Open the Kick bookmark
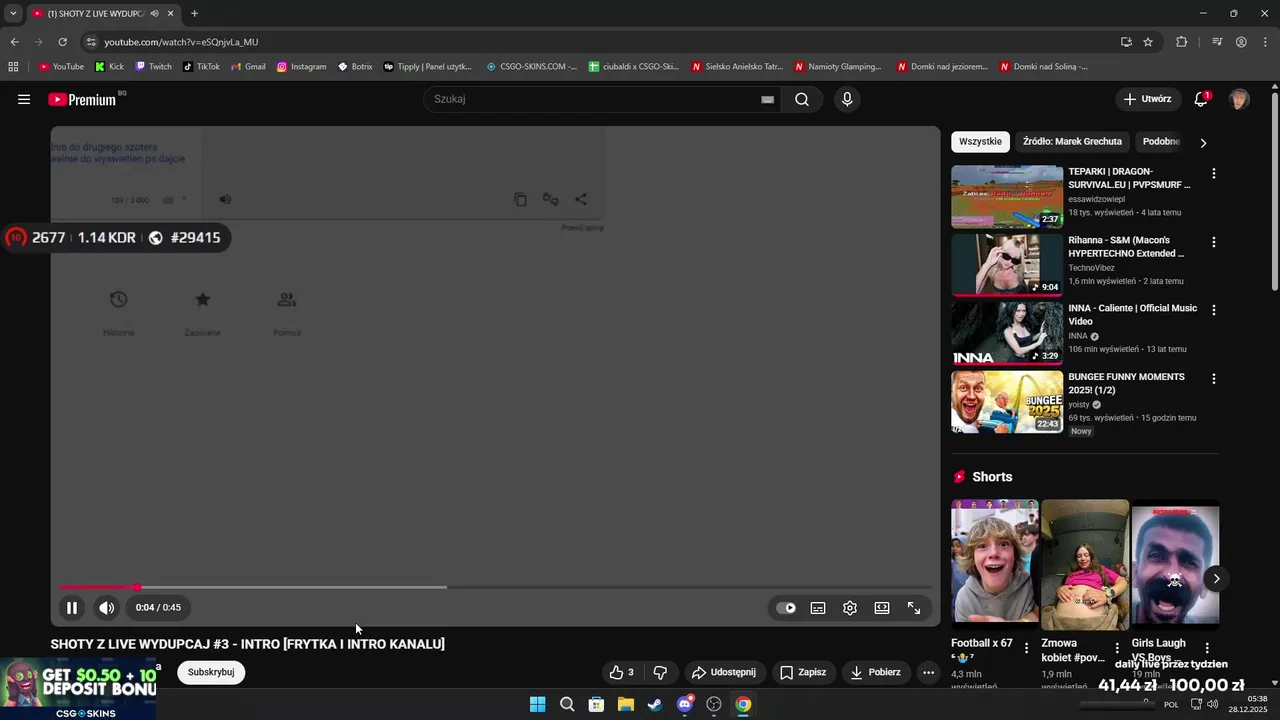This screenshot has height=720, width=1280. pyautogui.click(x=109, y=66)
